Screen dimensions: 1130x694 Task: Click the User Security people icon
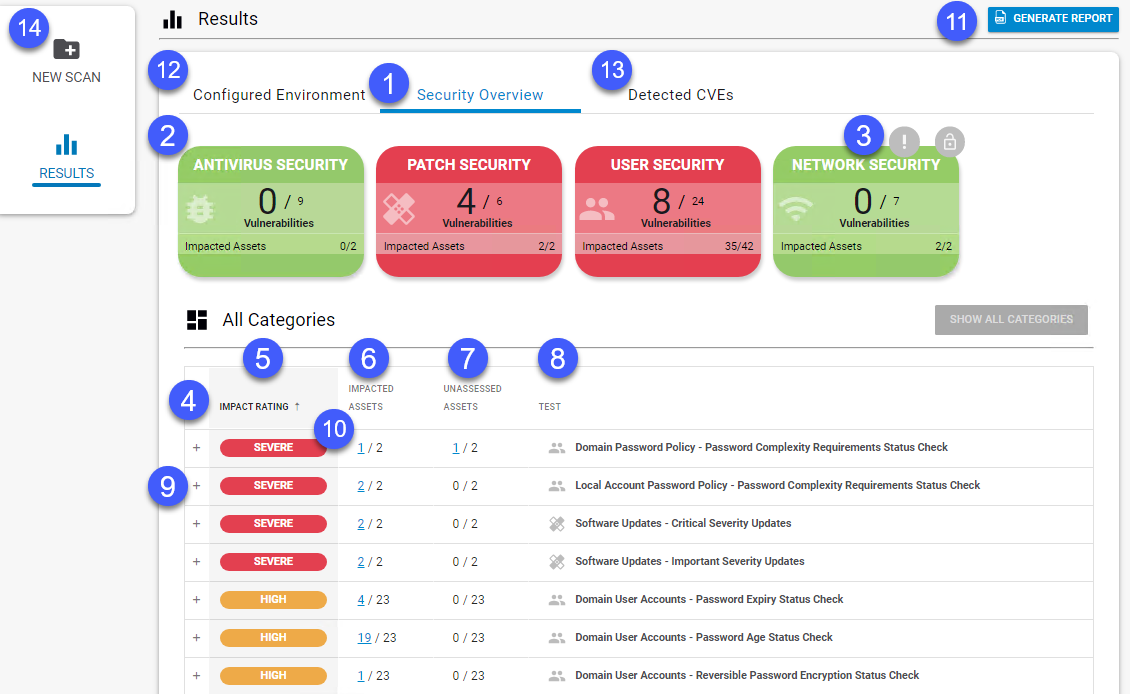click(597, 209)
